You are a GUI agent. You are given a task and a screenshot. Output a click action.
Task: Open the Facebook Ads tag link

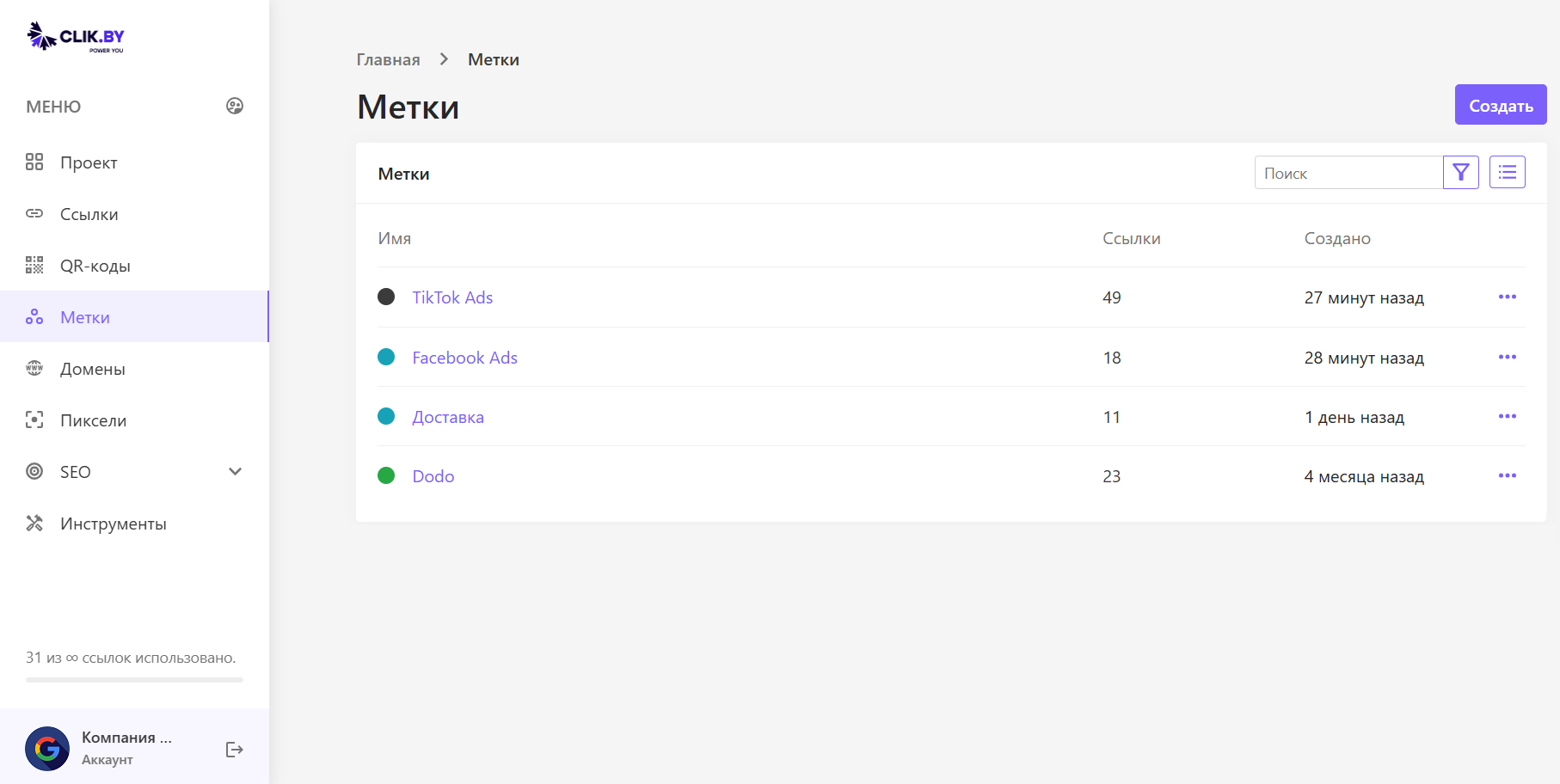(464, 358)
